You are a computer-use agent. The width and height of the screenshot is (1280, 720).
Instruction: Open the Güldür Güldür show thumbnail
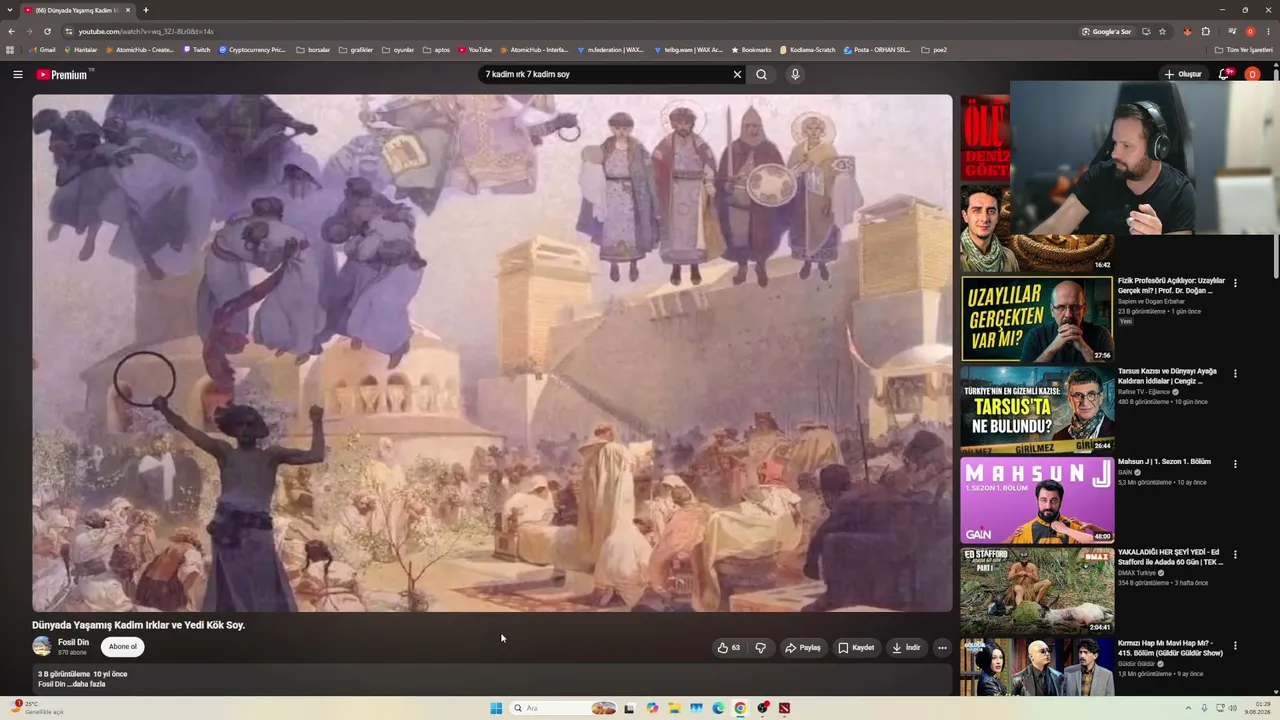pos(1037,668)
